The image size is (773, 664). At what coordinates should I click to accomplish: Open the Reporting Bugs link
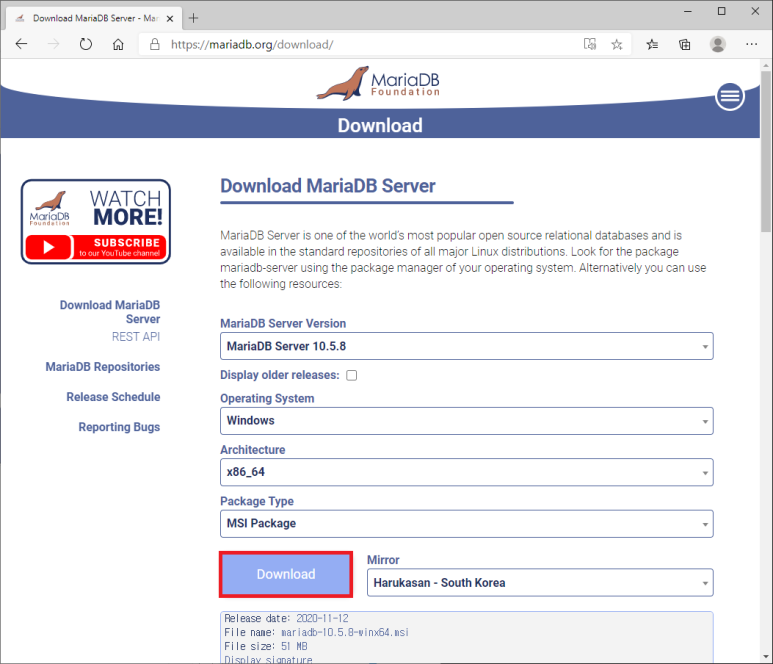pos(119,427)
